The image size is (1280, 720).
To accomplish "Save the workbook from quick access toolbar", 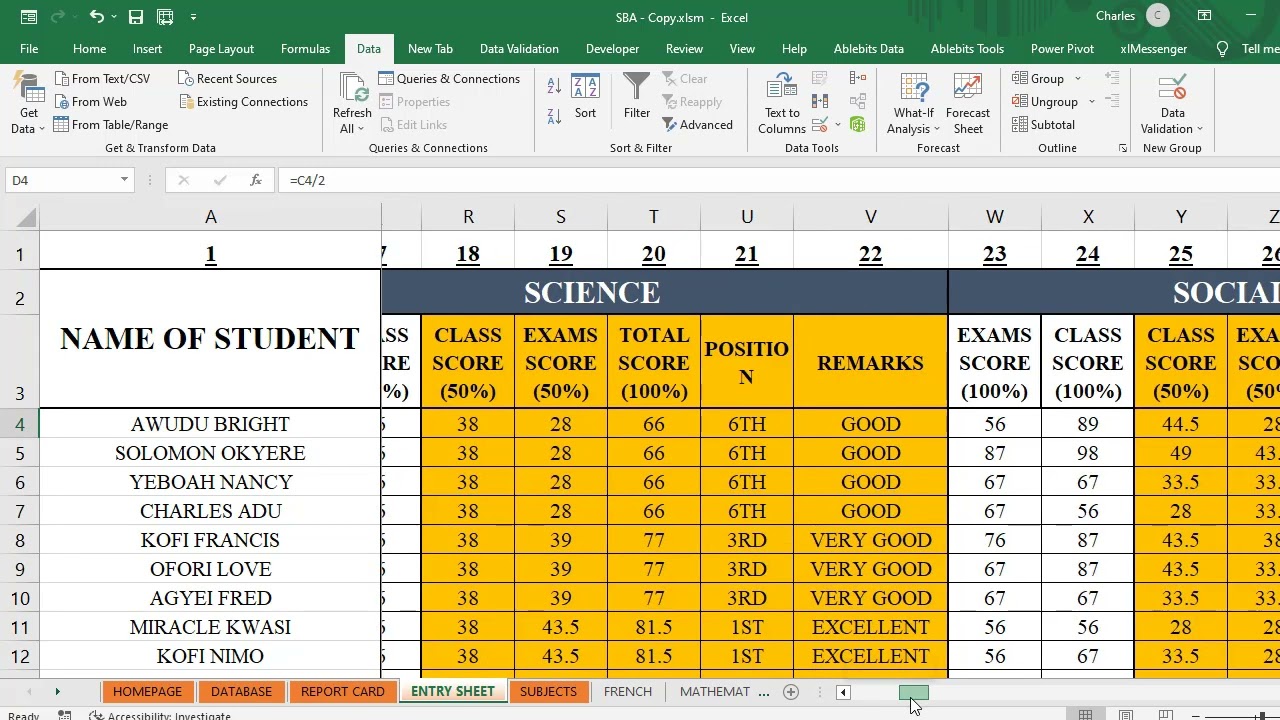I will pos(135,17).
